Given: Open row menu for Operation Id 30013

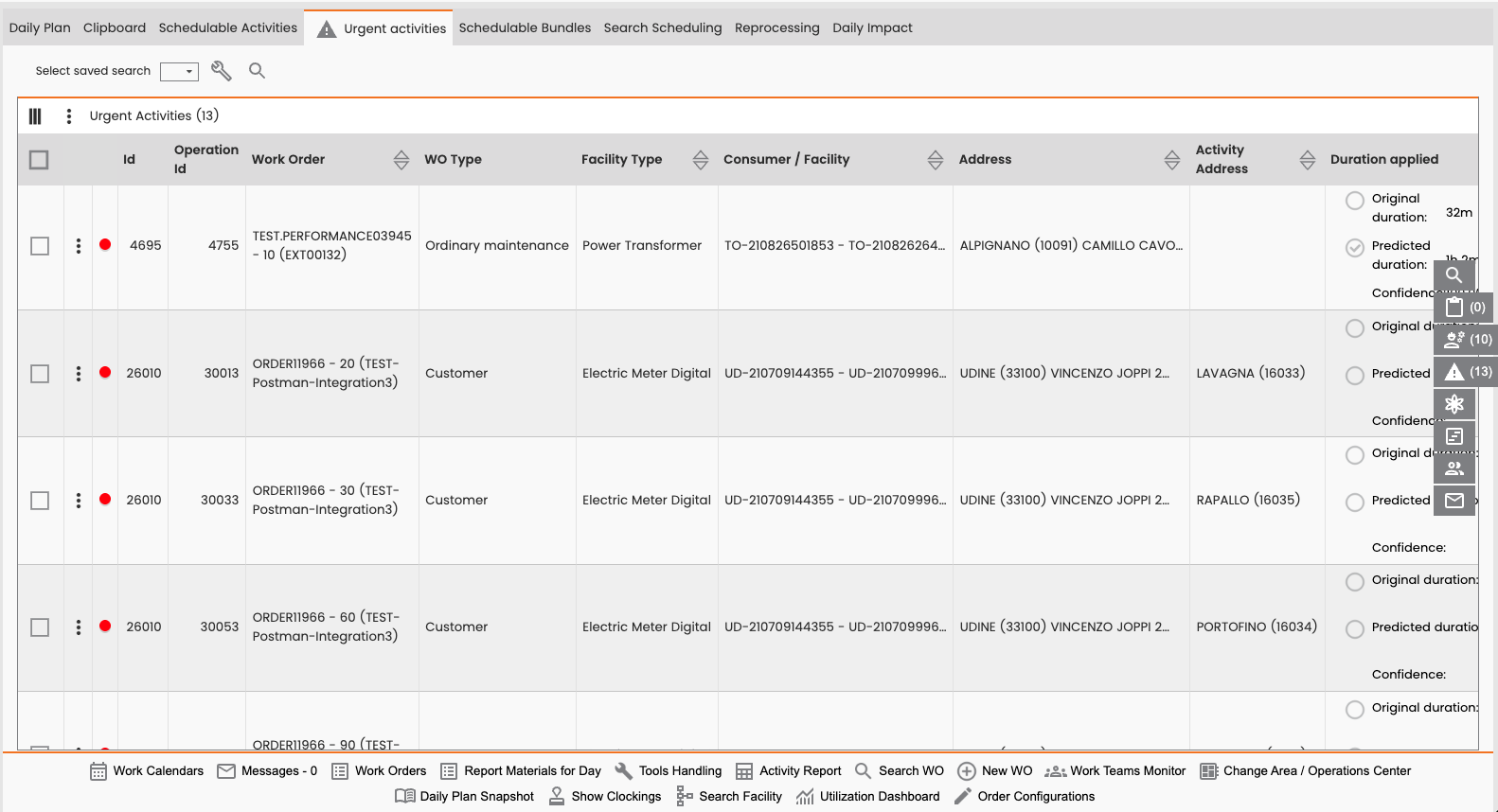Looking at the screenshot, I should pos(79,374).
